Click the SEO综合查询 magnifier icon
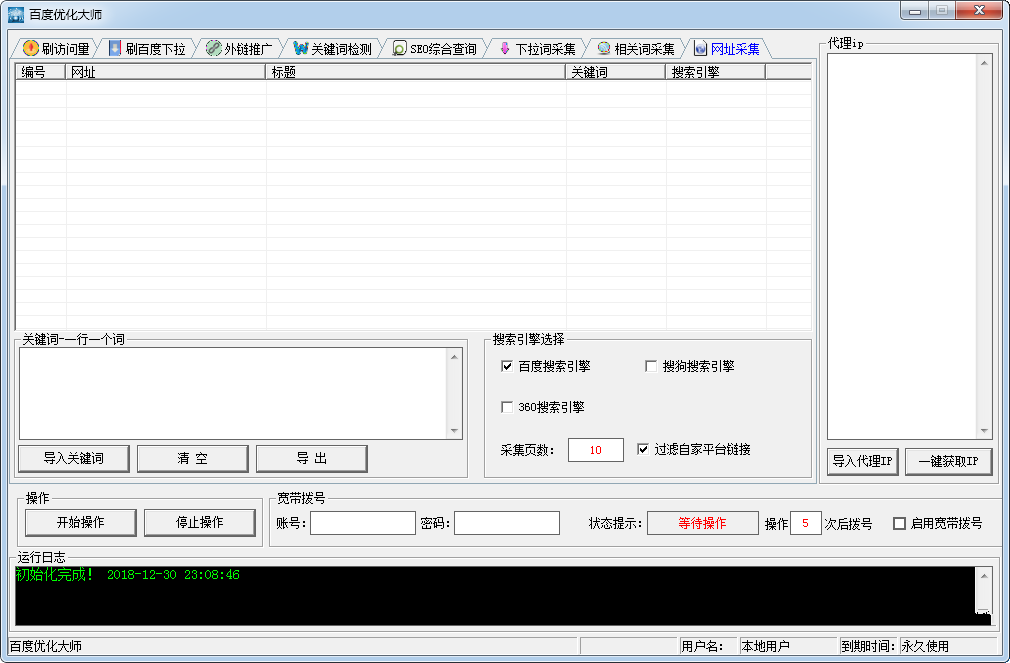 pyautogui.click(x=399, y=48)
